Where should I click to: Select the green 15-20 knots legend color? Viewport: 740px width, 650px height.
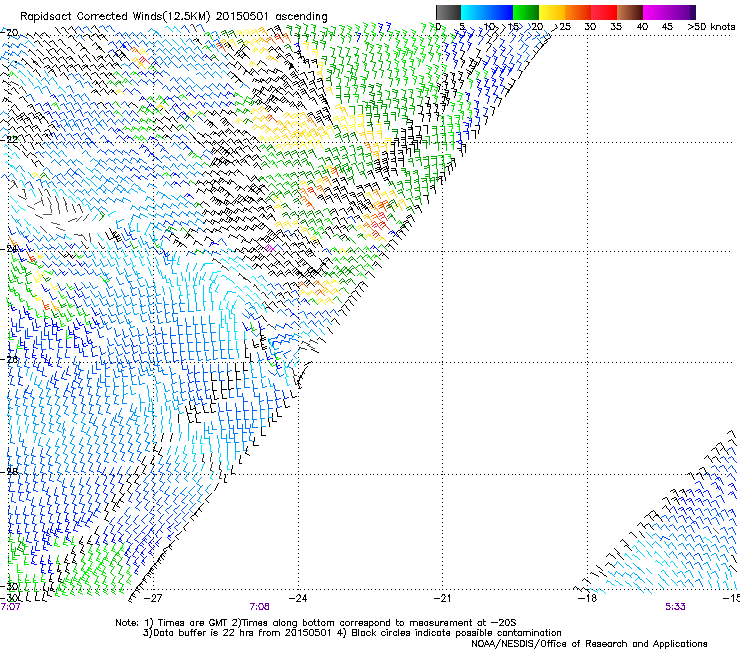coord(526,12)
